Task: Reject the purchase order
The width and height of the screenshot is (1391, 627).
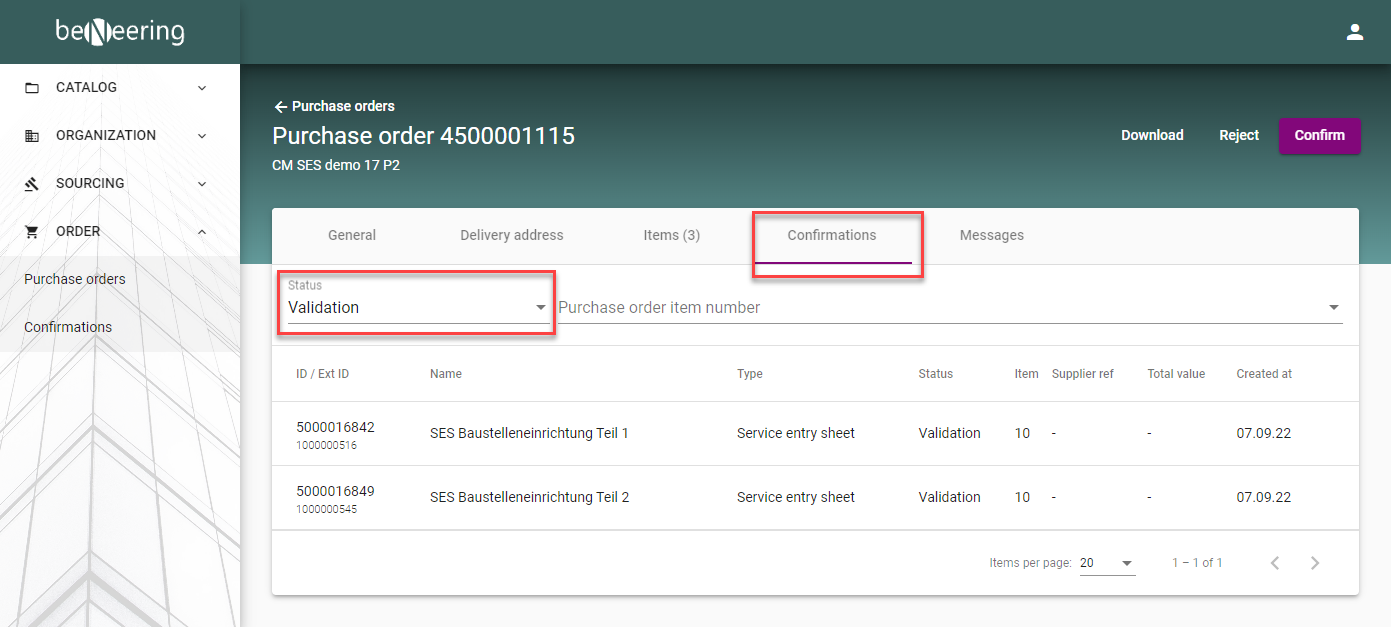Action: pyautogui.click(x=1238, y=135)
